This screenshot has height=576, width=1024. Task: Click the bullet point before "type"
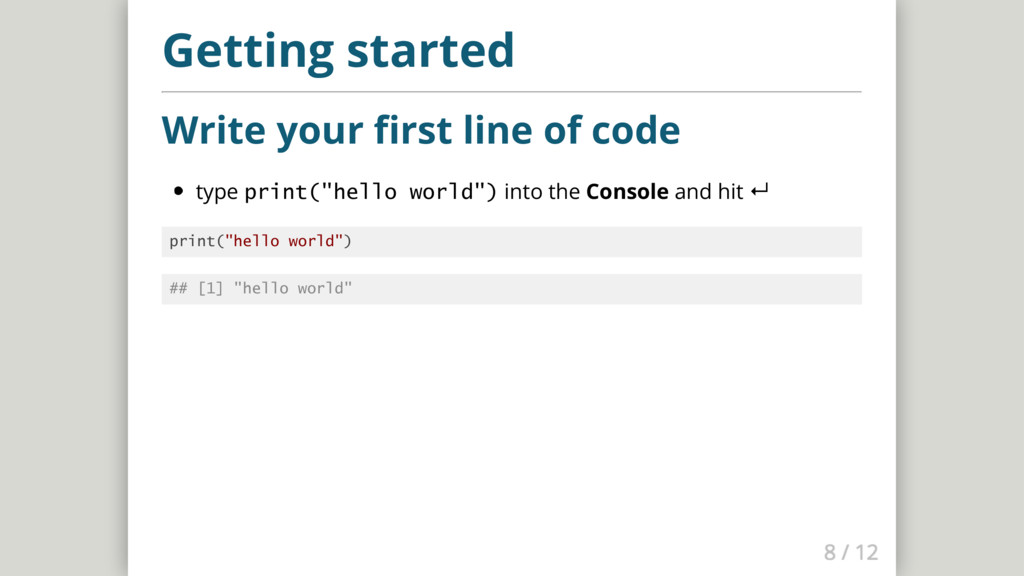(178, 192)
